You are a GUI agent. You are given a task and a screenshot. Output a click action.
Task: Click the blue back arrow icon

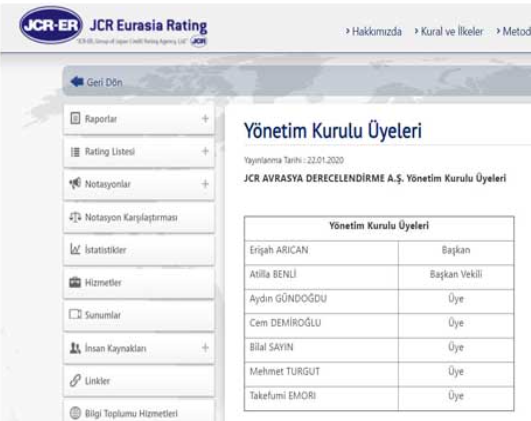tap(77, 82)
